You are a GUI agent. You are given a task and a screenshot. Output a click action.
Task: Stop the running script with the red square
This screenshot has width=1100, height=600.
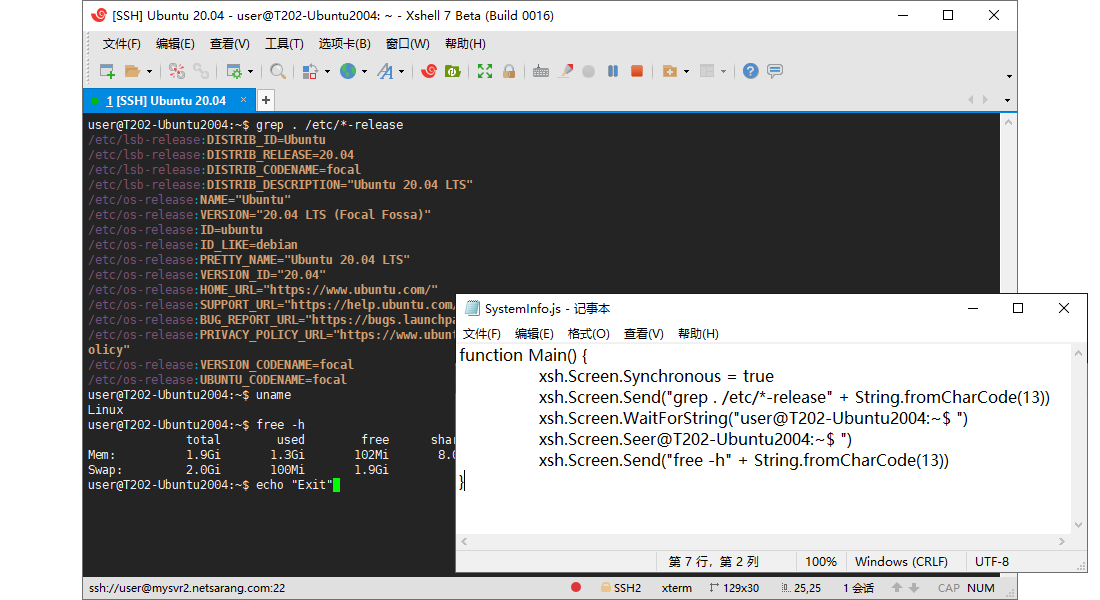pos(637,71)
